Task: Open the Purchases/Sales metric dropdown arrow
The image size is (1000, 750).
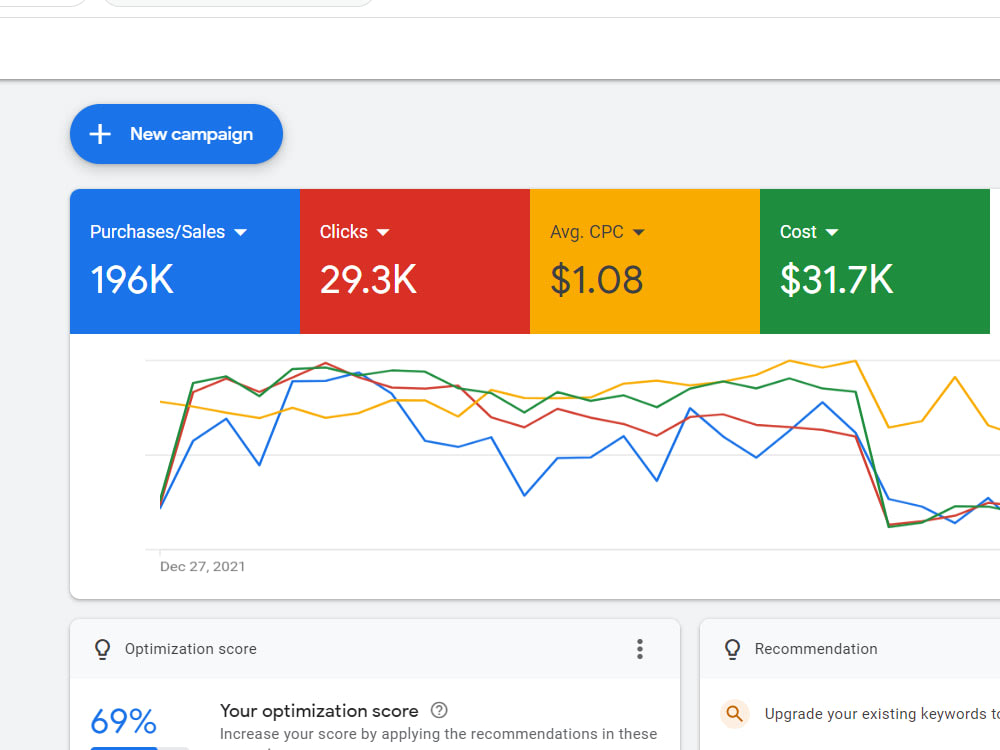Action: coord(240,232)
